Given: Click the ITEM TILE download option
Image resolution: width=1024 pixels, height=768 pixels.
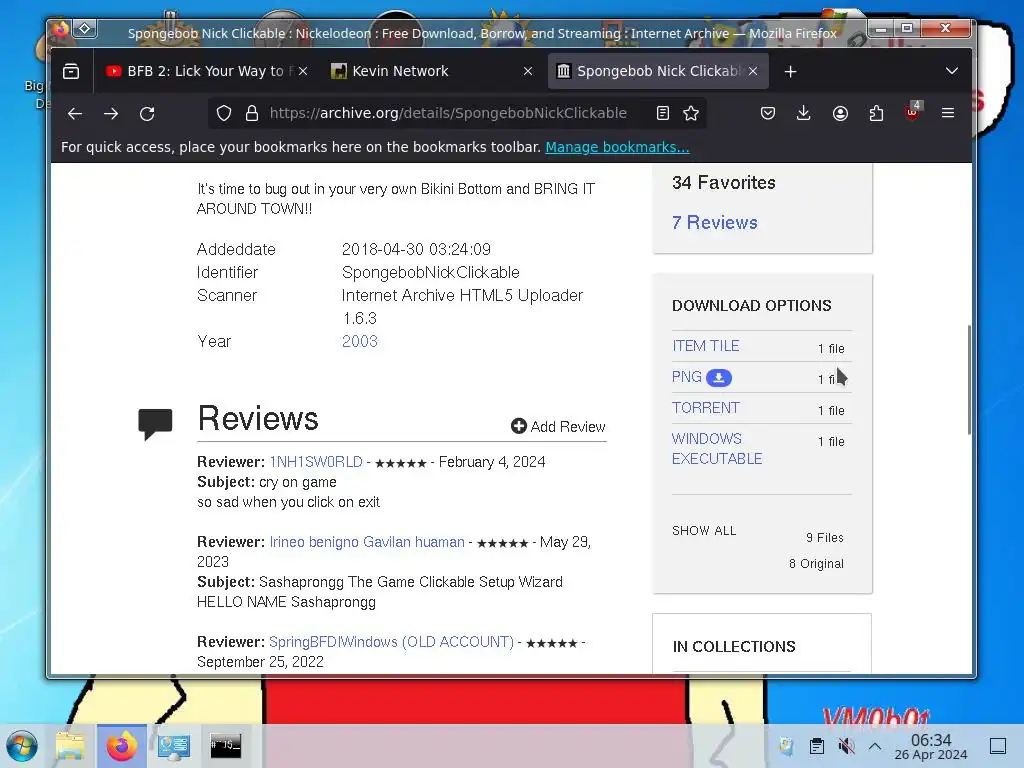Looking at the screenshot, I should coord(705,346).
